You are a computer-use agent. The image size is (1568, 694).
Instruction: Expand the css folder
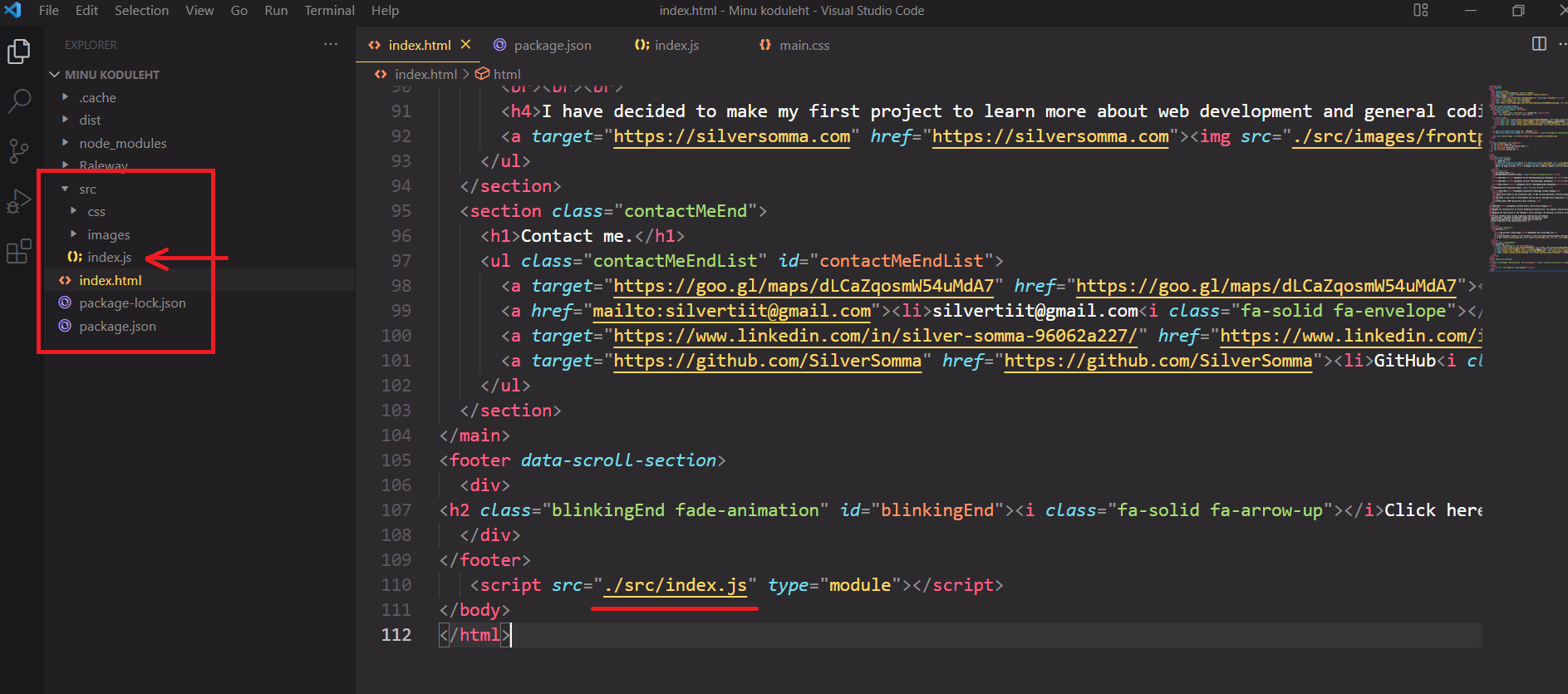96,212
